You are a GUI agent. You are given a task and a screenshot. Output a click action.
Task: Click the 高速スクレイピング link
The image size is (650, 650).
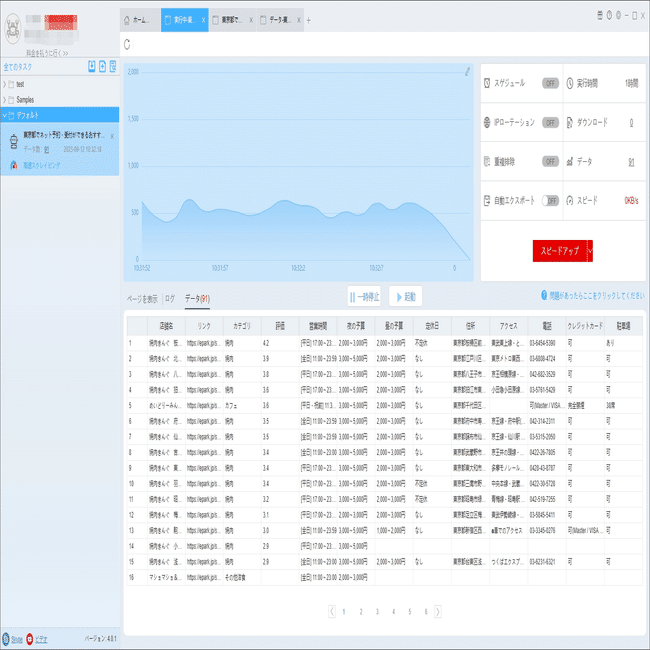pyautogui.click(x=41, y=165)
